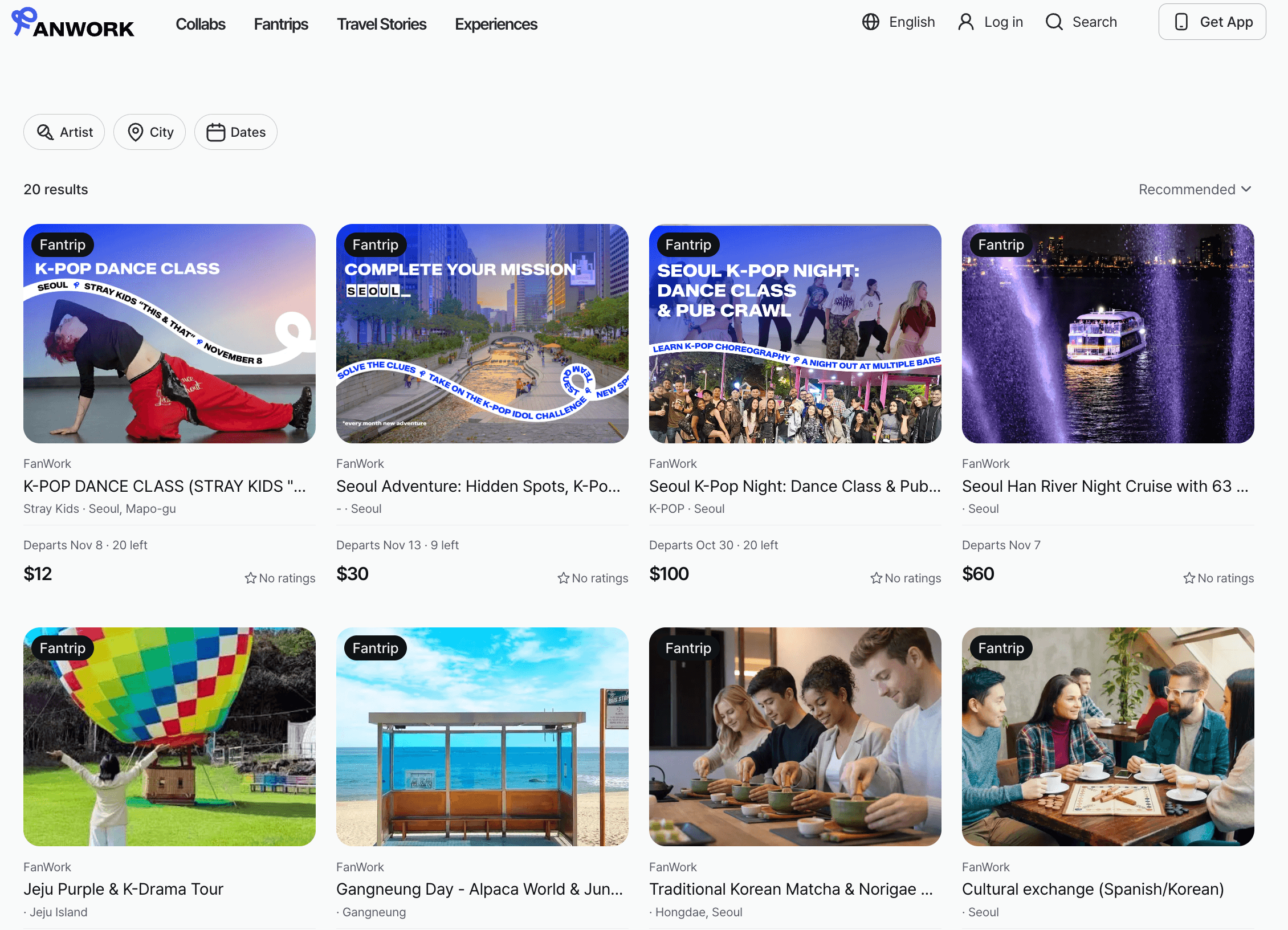The height and width of the screenshot is (930, 1288).
Task: Click 'K-POP · Seoul' subtitle
Action: coord(687,508)
